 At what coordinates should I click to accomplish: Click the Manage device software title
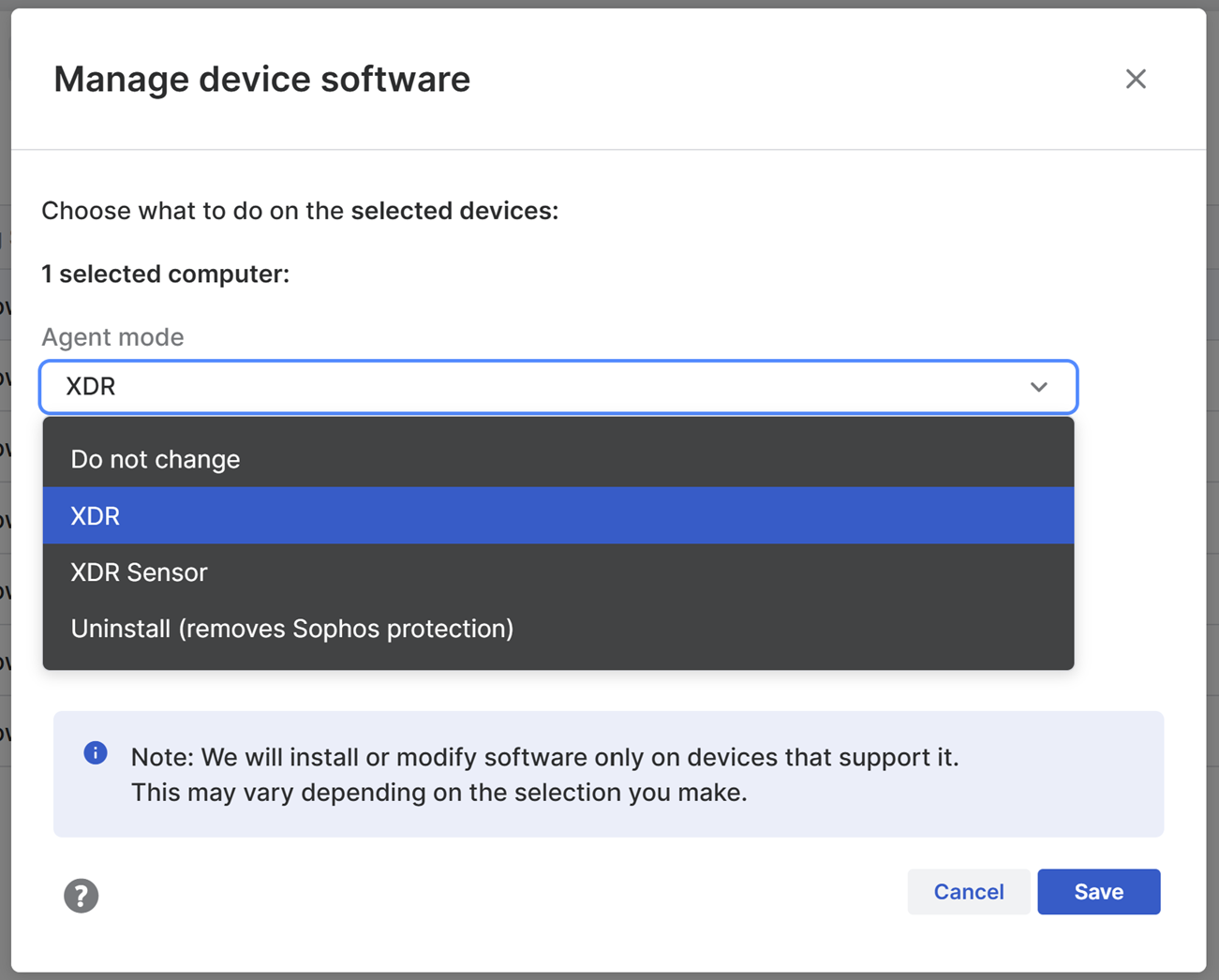pyautogui.click(x=262, y=79)
